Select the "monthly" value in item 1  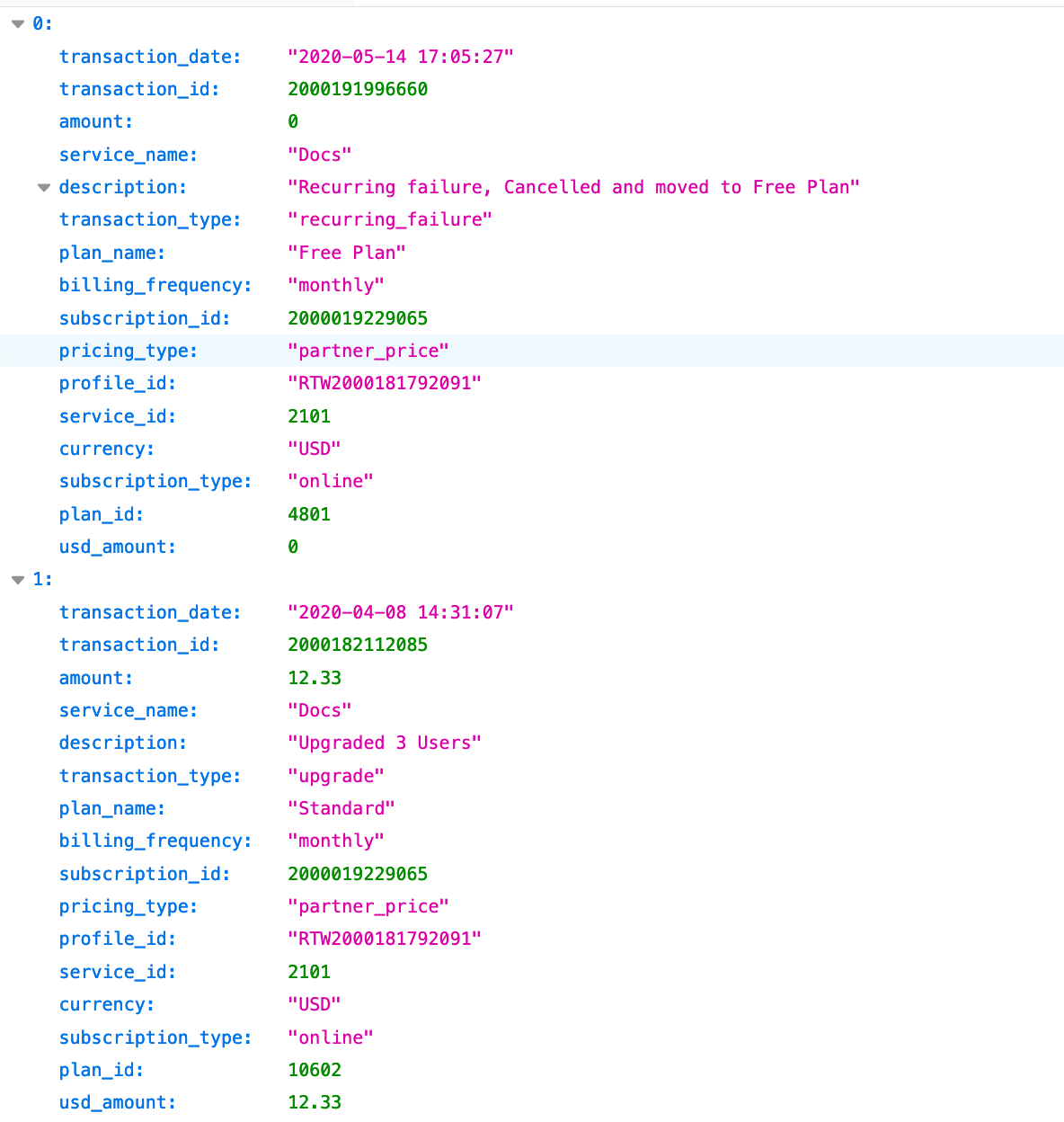[x=336, y=841]
